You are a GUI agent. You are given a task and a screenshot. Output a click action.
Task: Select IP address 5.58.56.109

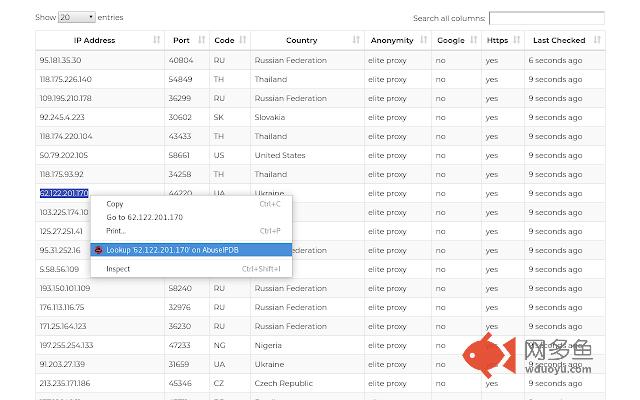pyautogui.click(x=59, y=269)
